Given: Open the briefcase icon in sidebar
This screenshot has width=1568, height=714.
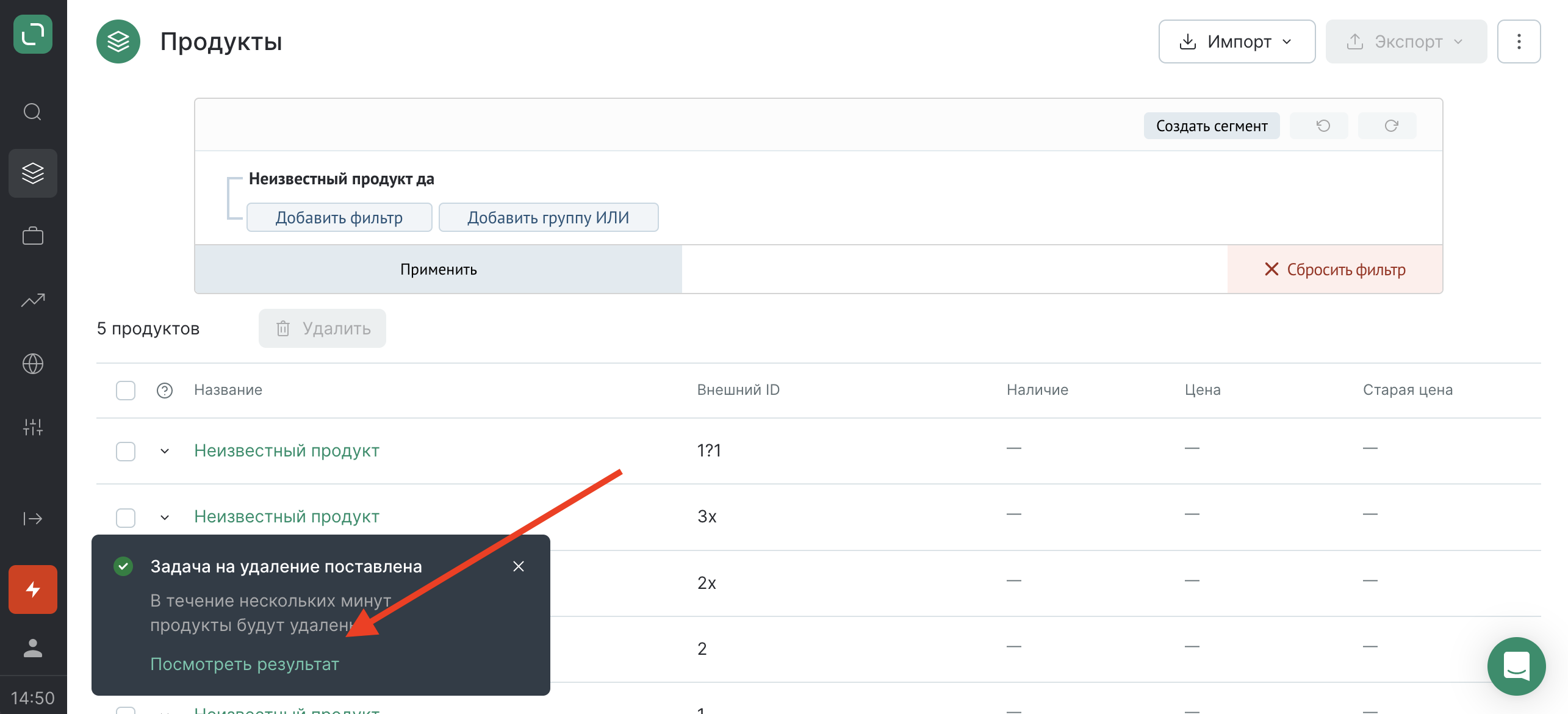Looking at the screenshot, I should tap(33, 236).
